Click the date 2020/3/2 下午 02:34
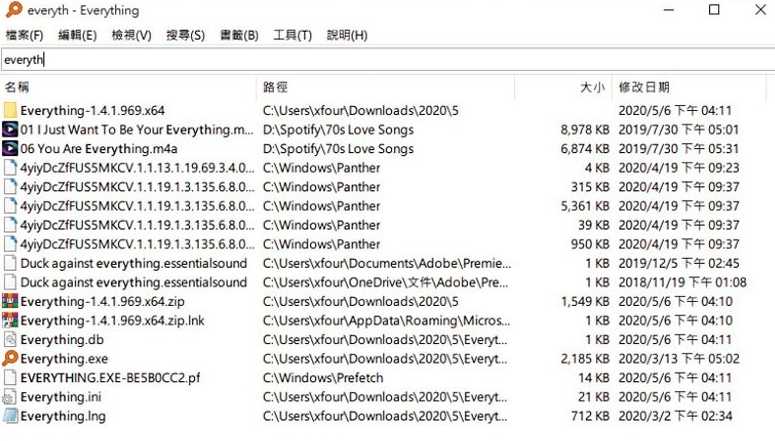Viewport: 775px width, 441px height. (675, 416)
